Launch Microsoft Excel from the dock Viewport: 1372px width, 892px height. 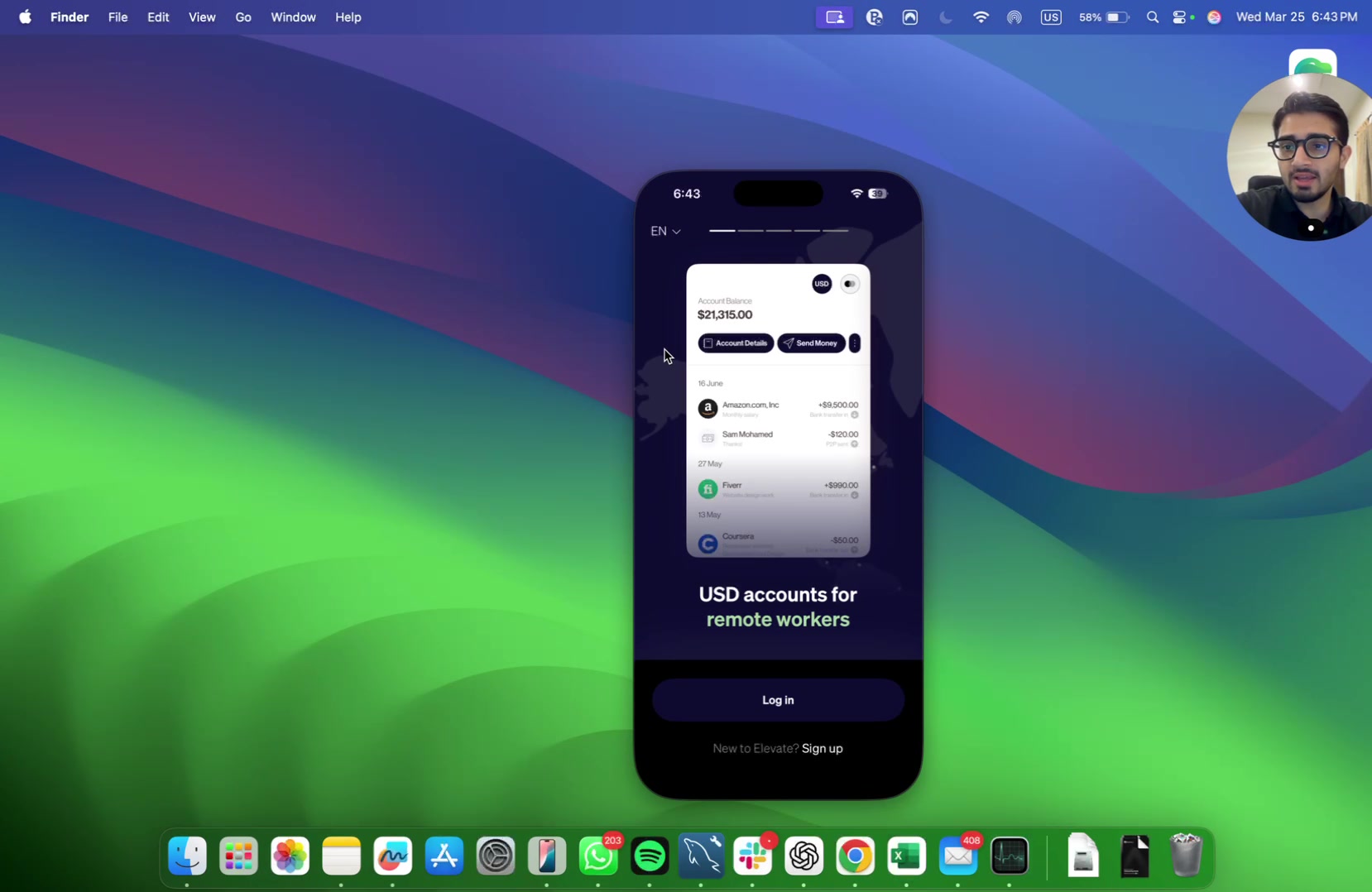(x=906, y=856)
